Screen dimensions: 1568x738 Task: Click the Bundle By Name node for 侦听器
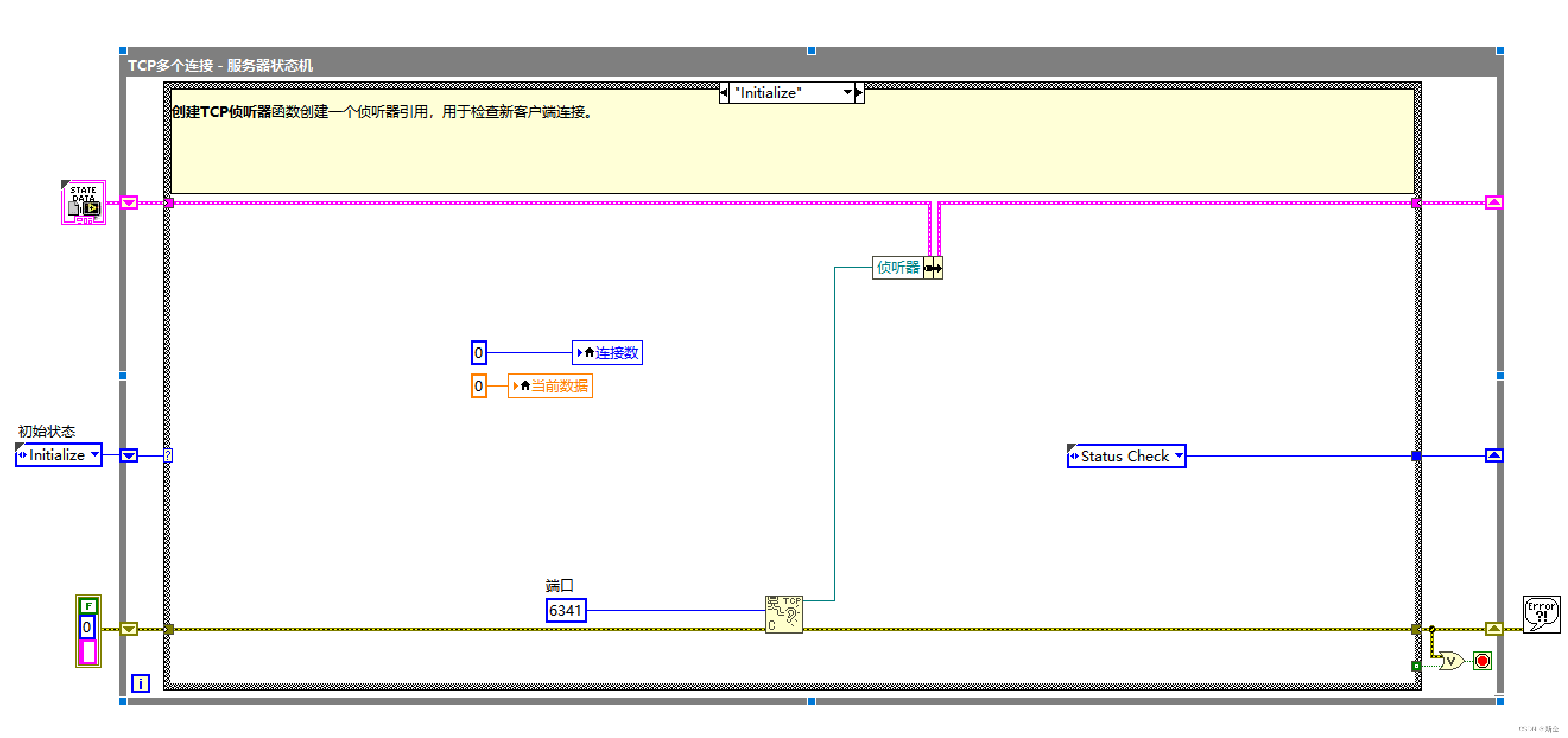point(907,268)
